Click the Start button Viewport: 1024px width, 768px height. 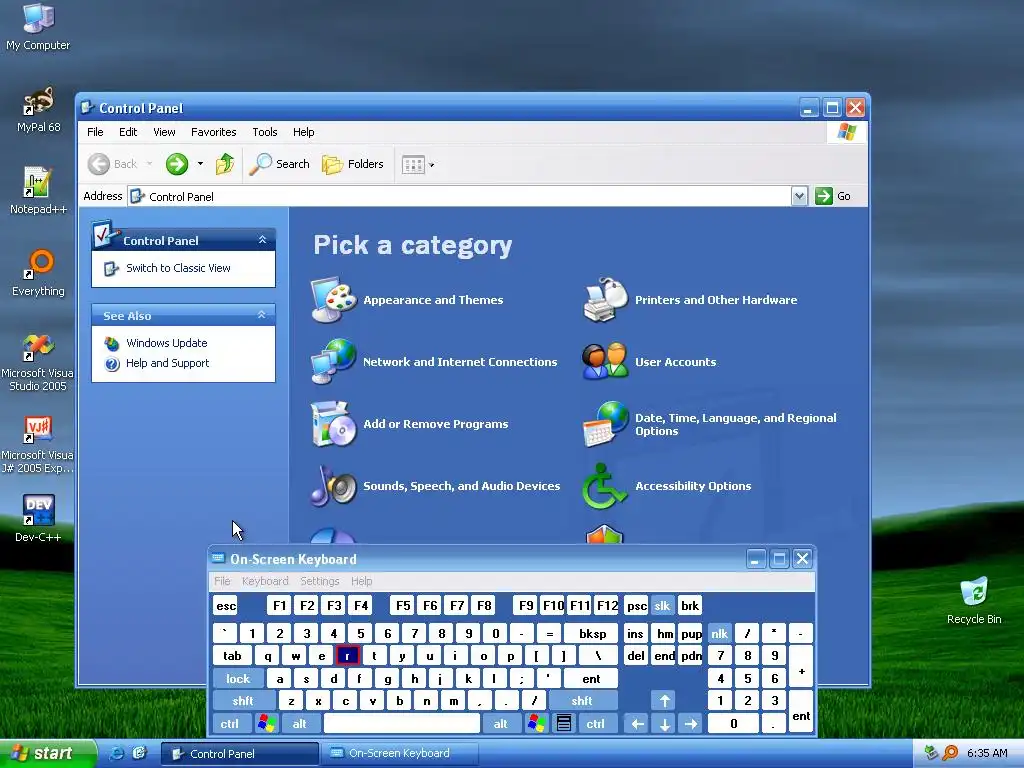(x=46, y=754)
